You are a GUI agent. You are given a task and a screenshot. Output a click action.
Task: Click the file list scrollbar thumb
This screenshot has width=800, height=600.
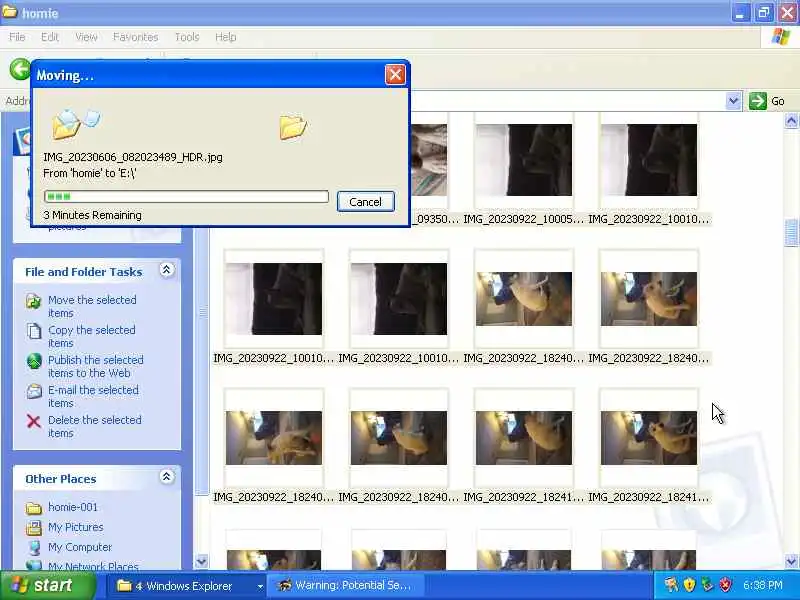[x=791, y=233]
